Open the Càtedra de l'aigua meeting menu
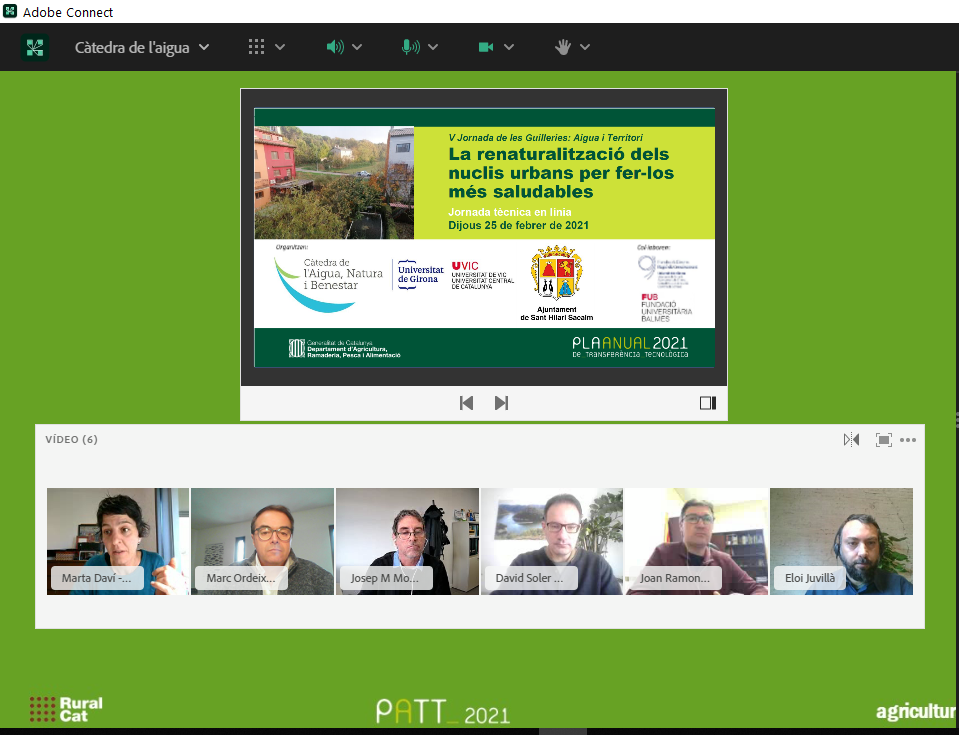The width and height of the screenshot is (959, 735). pos(142,47)
